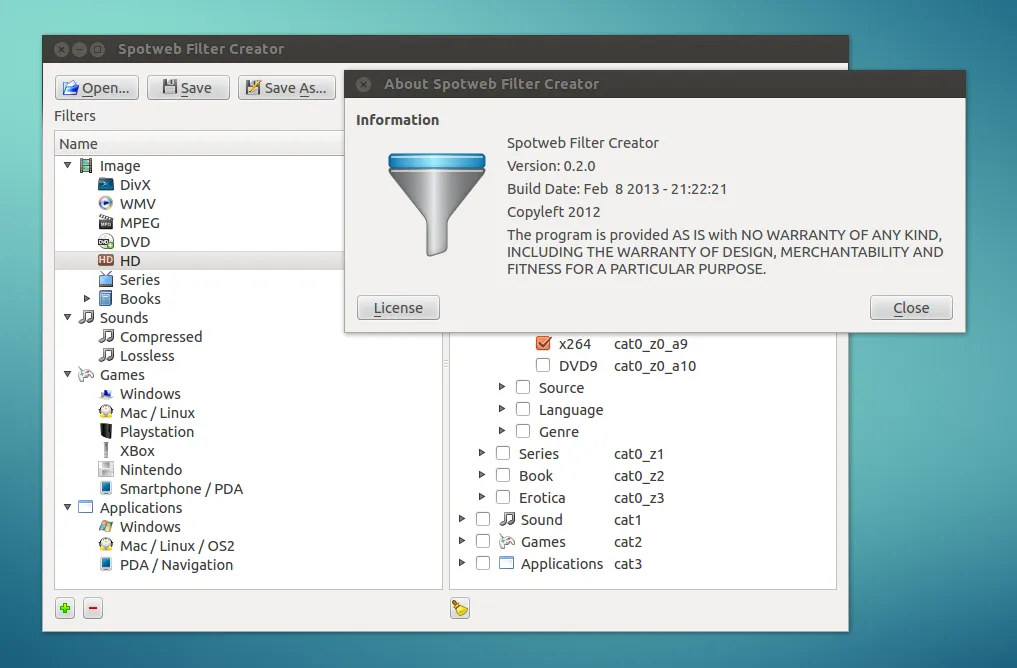
Task: Click the DivX icon under Image
Action: pos(106,184)
